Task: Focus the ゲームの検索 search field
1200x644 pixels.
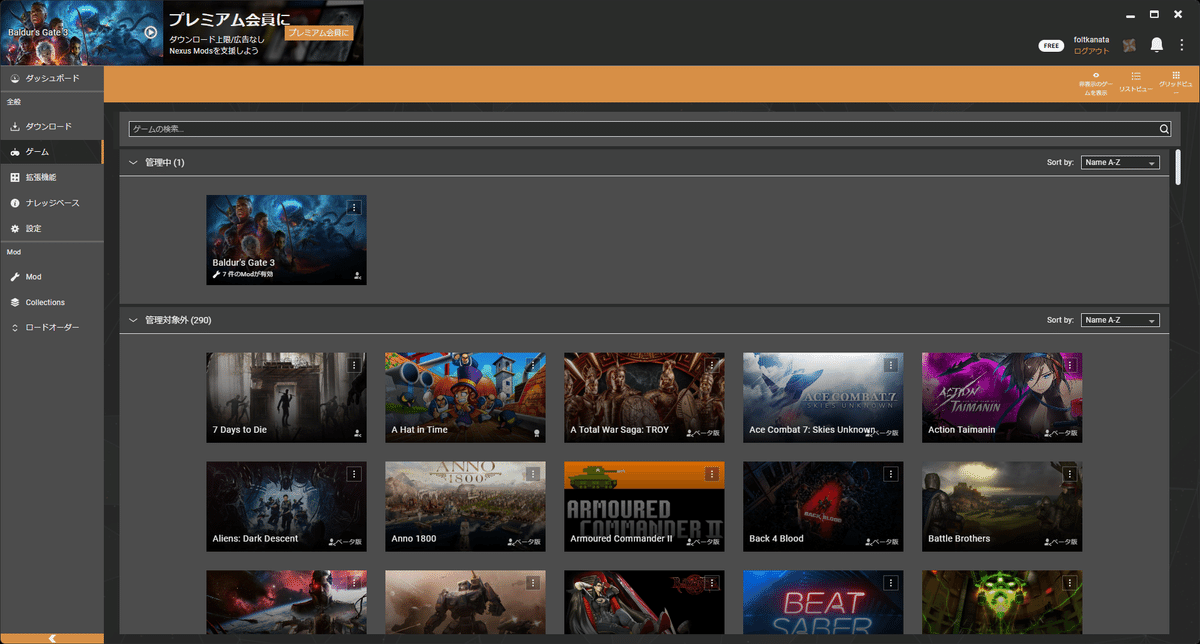Action: point(643,129)
